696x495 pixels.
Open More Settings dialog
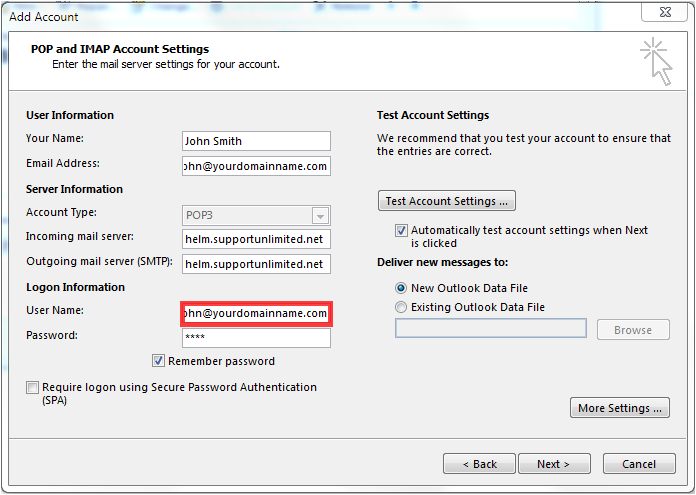pos(620,408)
